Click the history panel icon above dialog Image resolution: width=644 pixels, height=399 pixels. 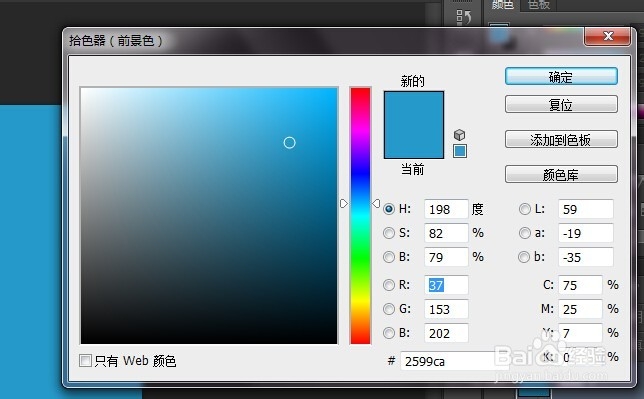(x=463, y=16)
